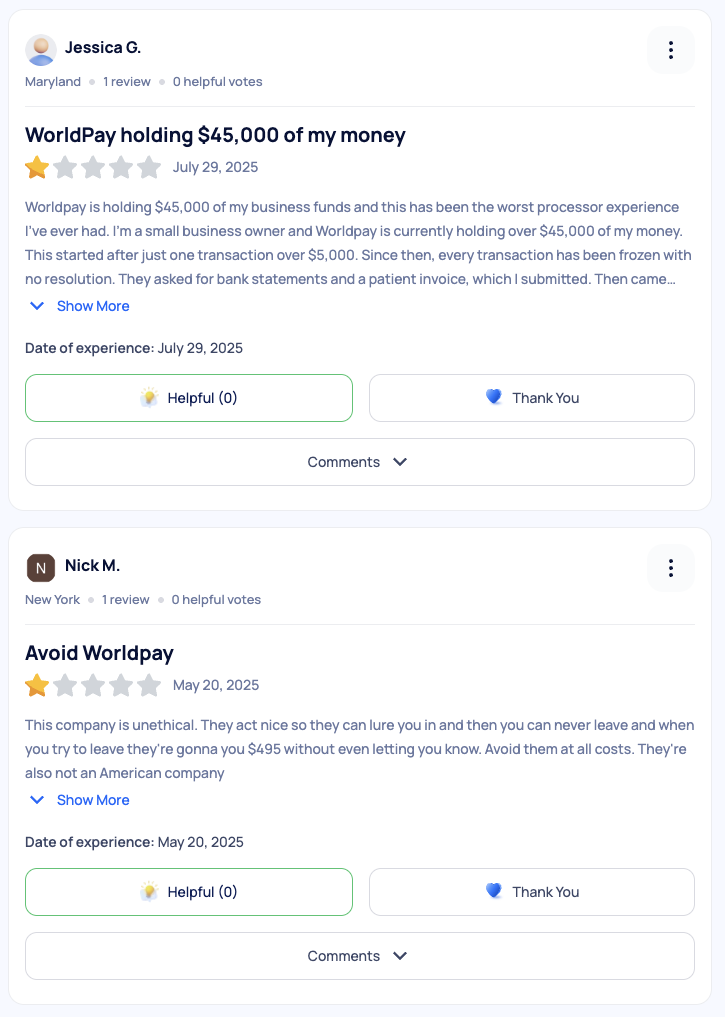Click the one-star rating on the WorldPay review

point(37,167)
